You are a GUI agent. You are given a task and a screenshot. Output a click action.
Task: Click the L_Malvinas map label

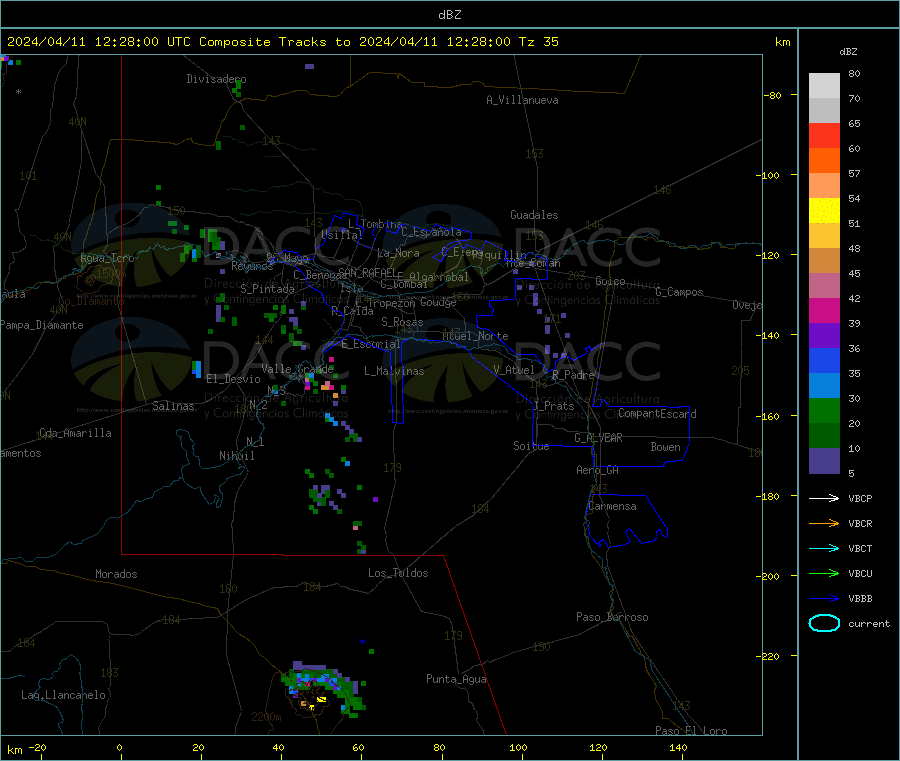[394, 371]
